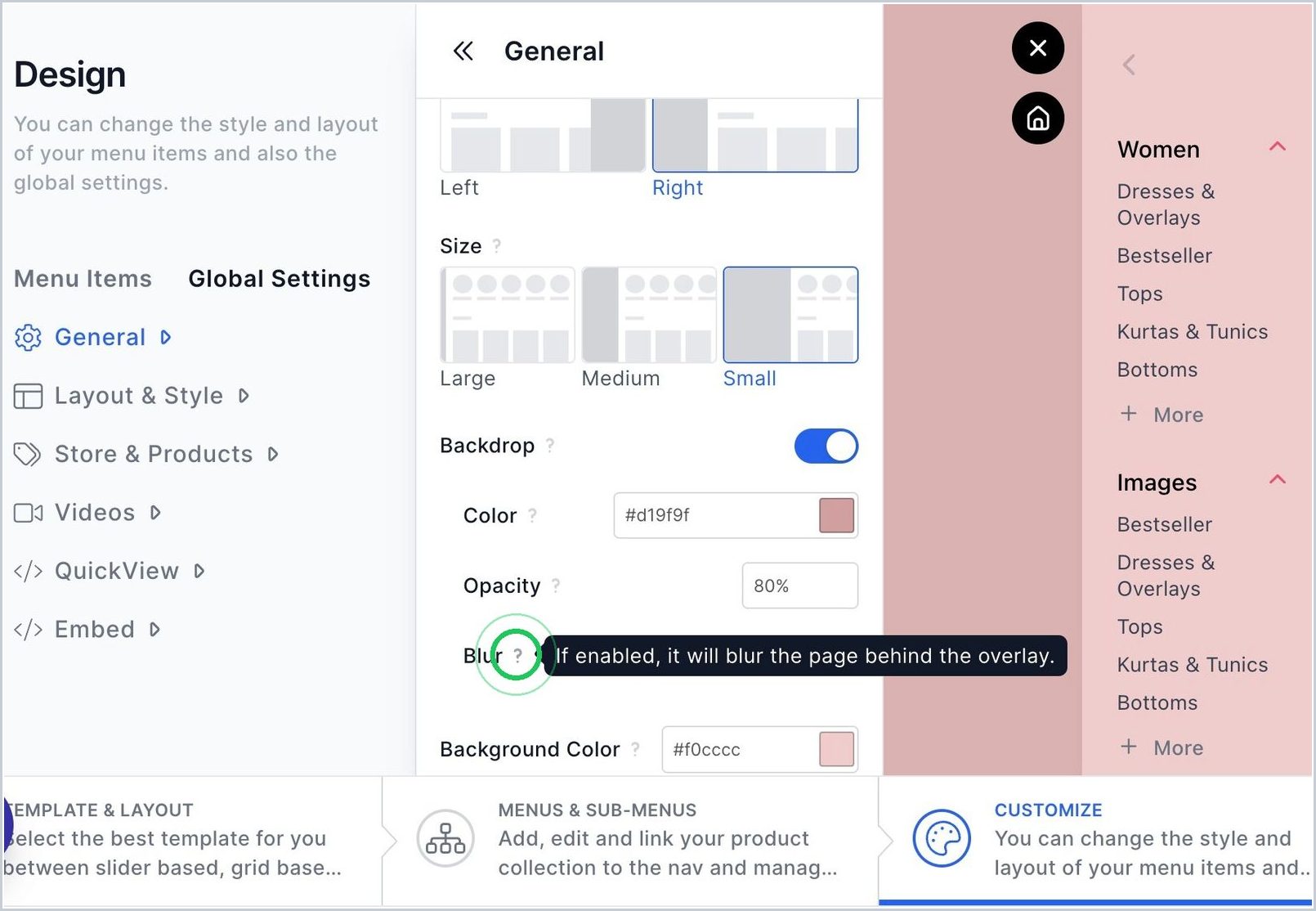Image resolution: width=1316 pixels, height=911 pixels.
Task: Click the back chevron in preview menu
Action: [x=1129, y=65]
